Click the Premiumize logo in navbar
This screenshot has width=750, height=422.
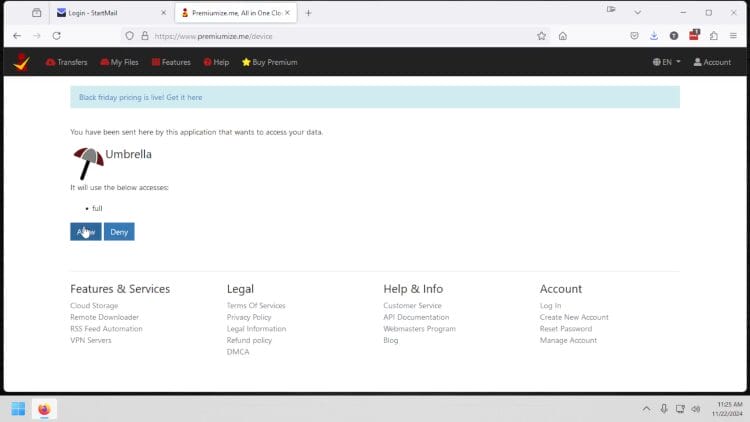[x=21, y=62]
